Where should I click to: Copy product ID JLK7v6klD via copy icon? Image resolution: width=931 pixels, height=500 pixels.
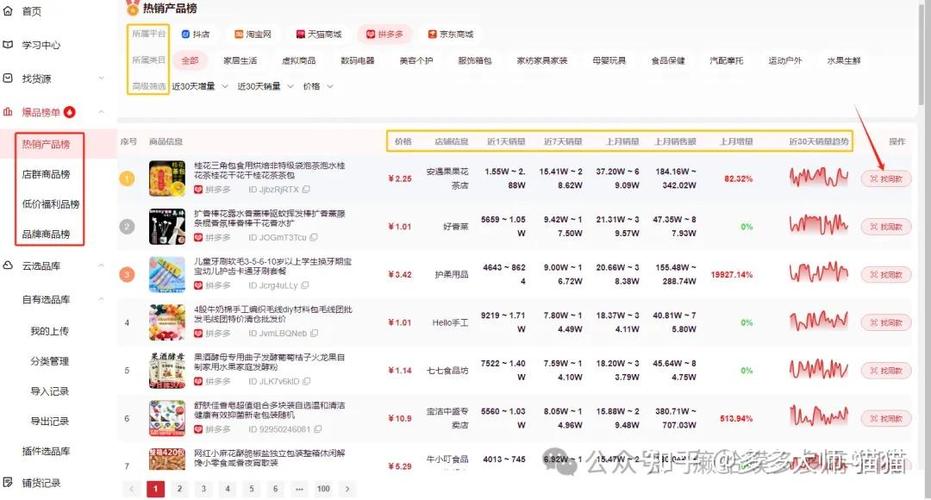[306, 381]
